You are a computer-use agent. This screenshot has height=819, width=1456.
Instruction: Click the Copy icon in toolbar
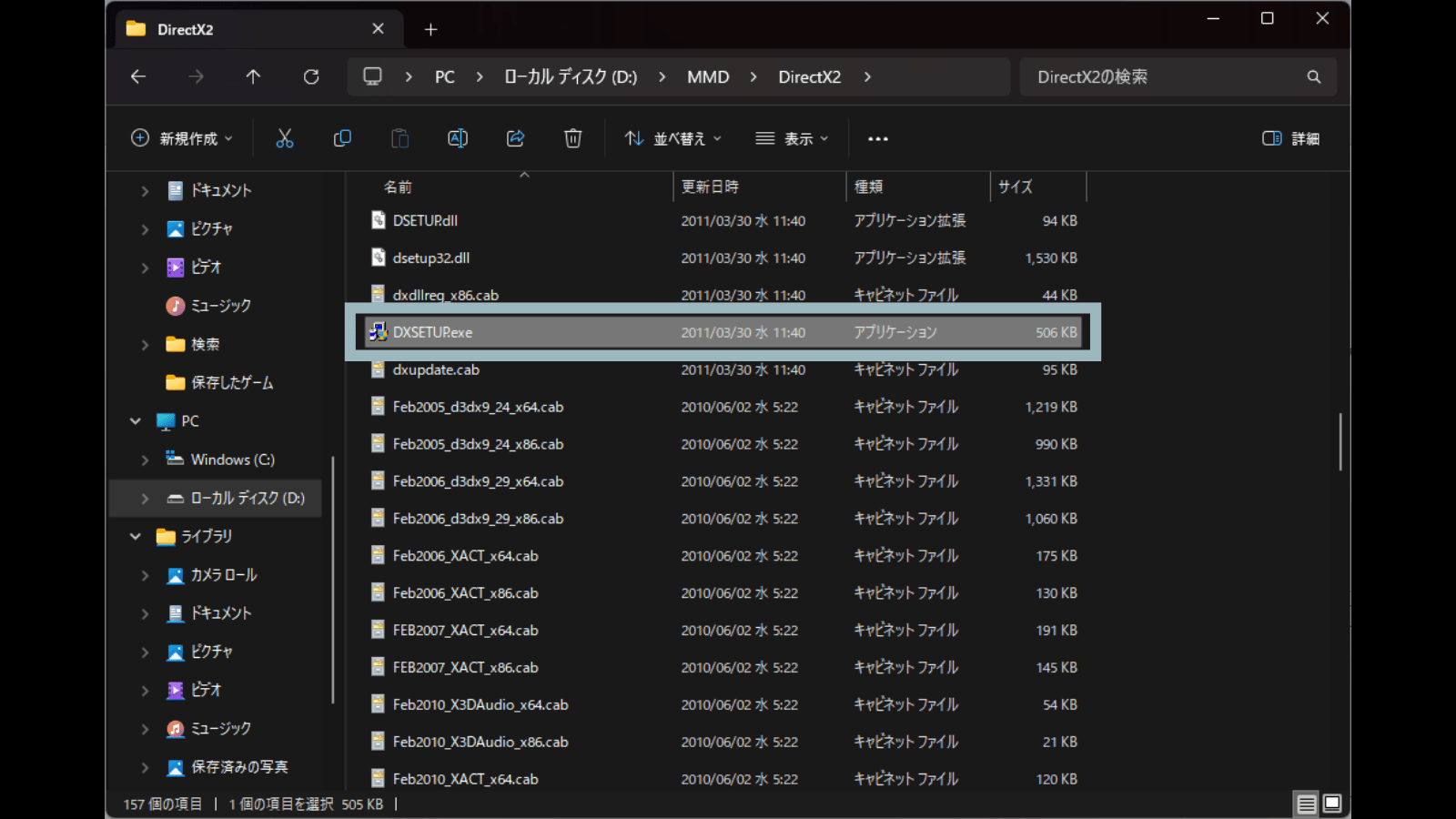[x=342, y=138]
